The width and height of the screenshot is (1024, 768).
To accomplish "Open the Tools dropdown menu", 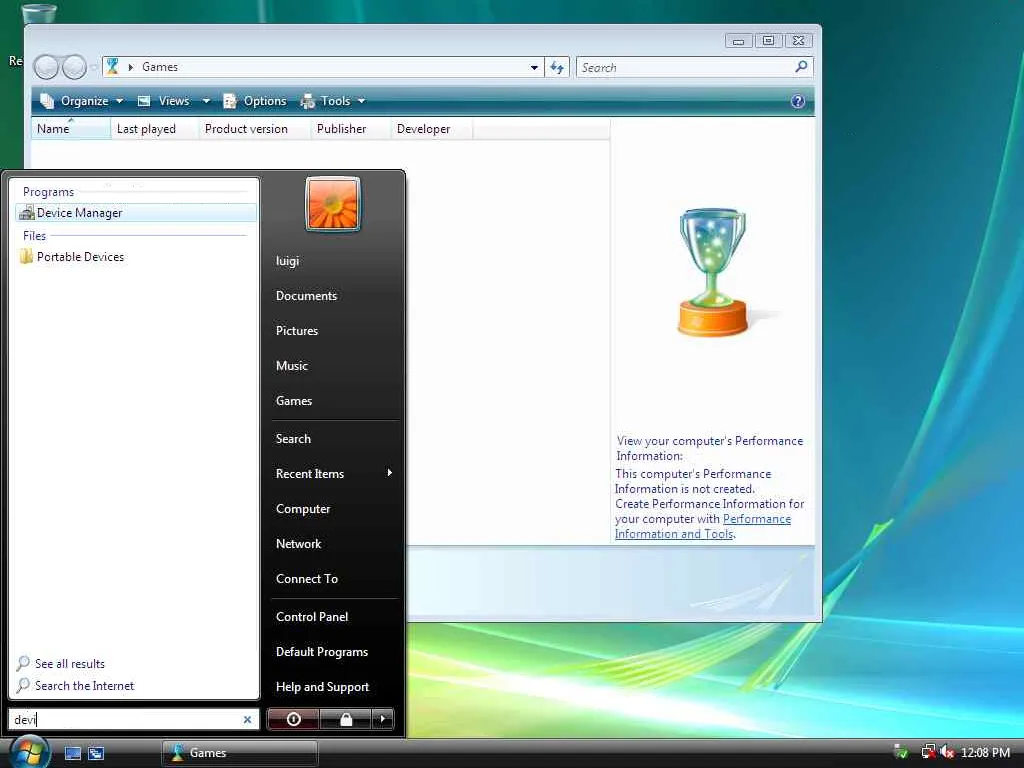I will click(x=332, y=101).
